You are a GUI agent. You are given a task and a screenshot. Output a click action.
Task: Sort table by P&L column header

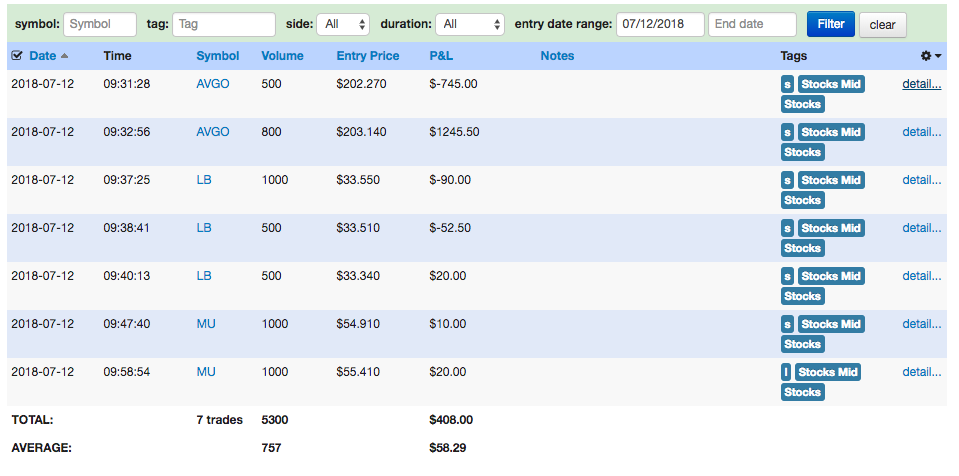[441, 56]
